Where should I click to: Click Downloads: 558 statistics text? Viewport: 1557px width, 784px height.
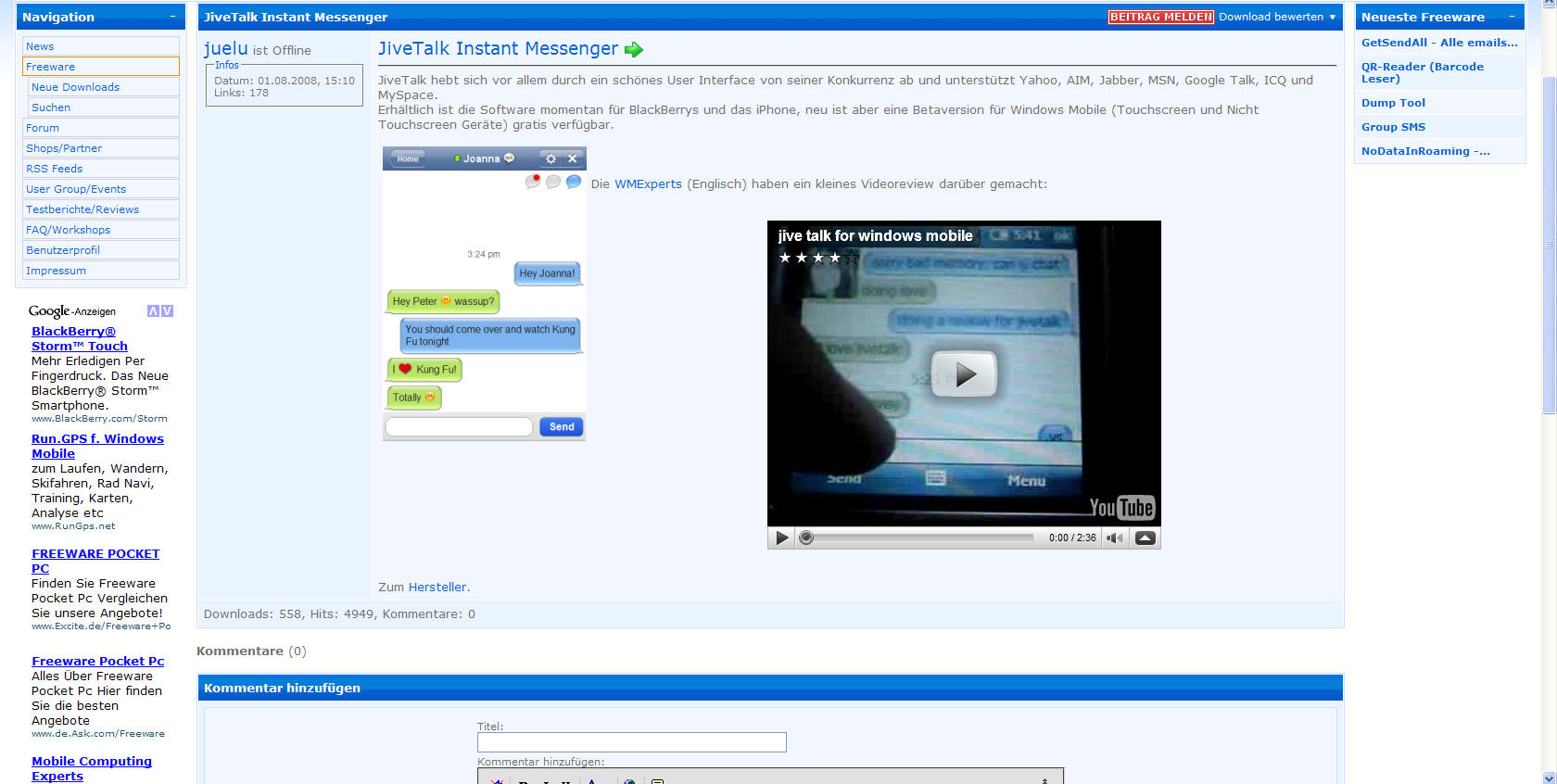click(252, 614)
